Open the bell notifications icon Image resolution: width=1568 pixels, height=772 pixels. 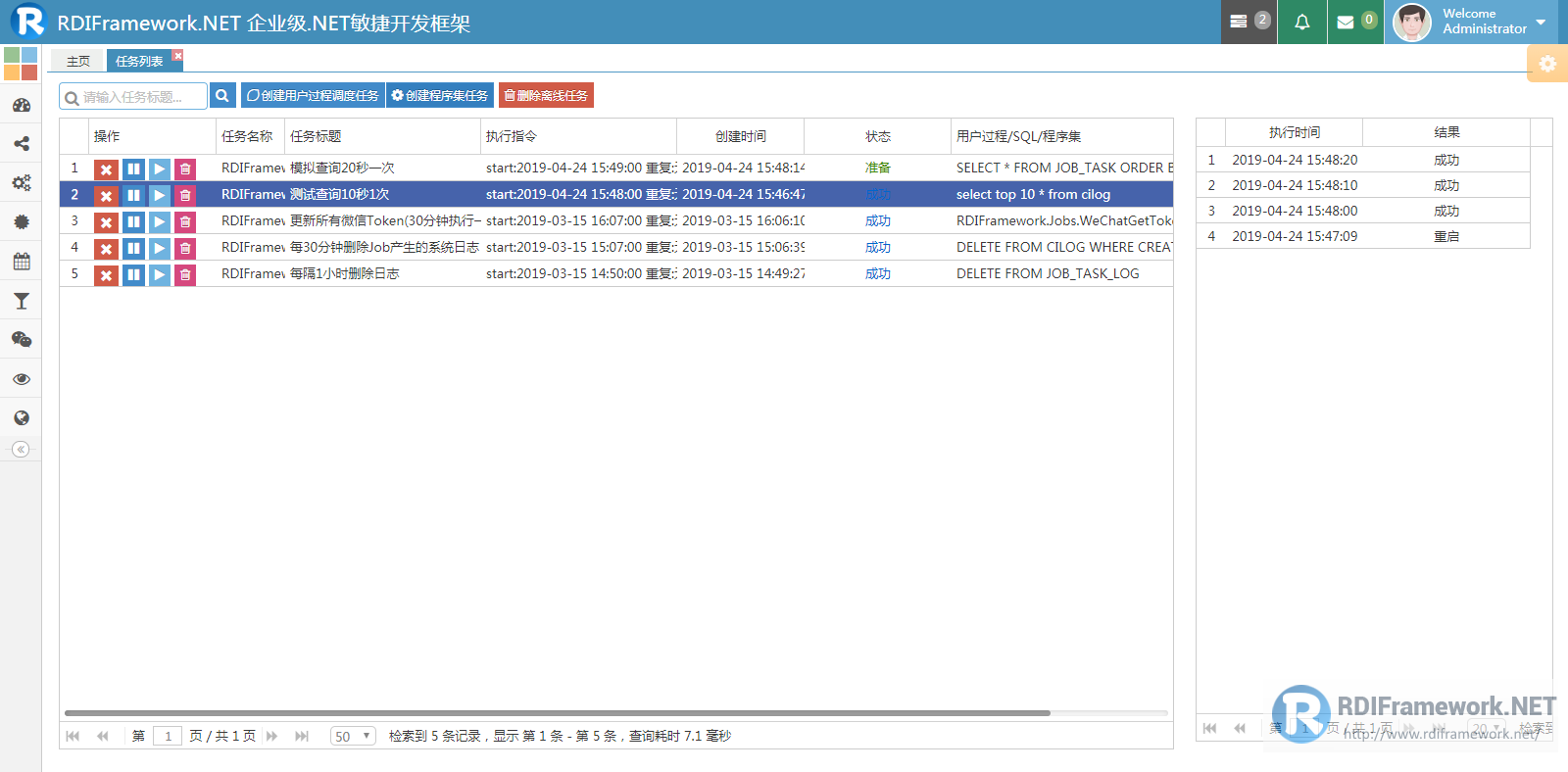pos(1301,22)
